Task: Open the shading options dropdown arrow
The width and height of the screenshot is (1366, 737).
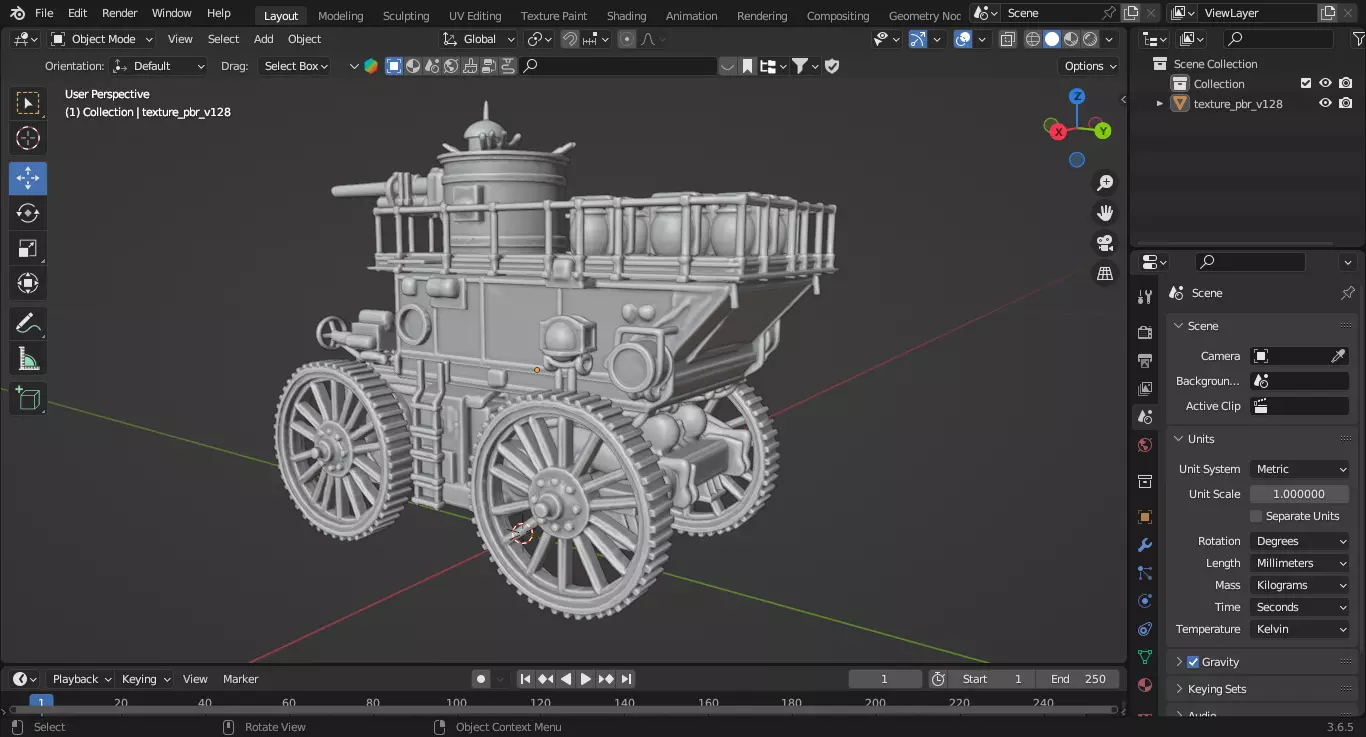Action: click(1110, 39)
